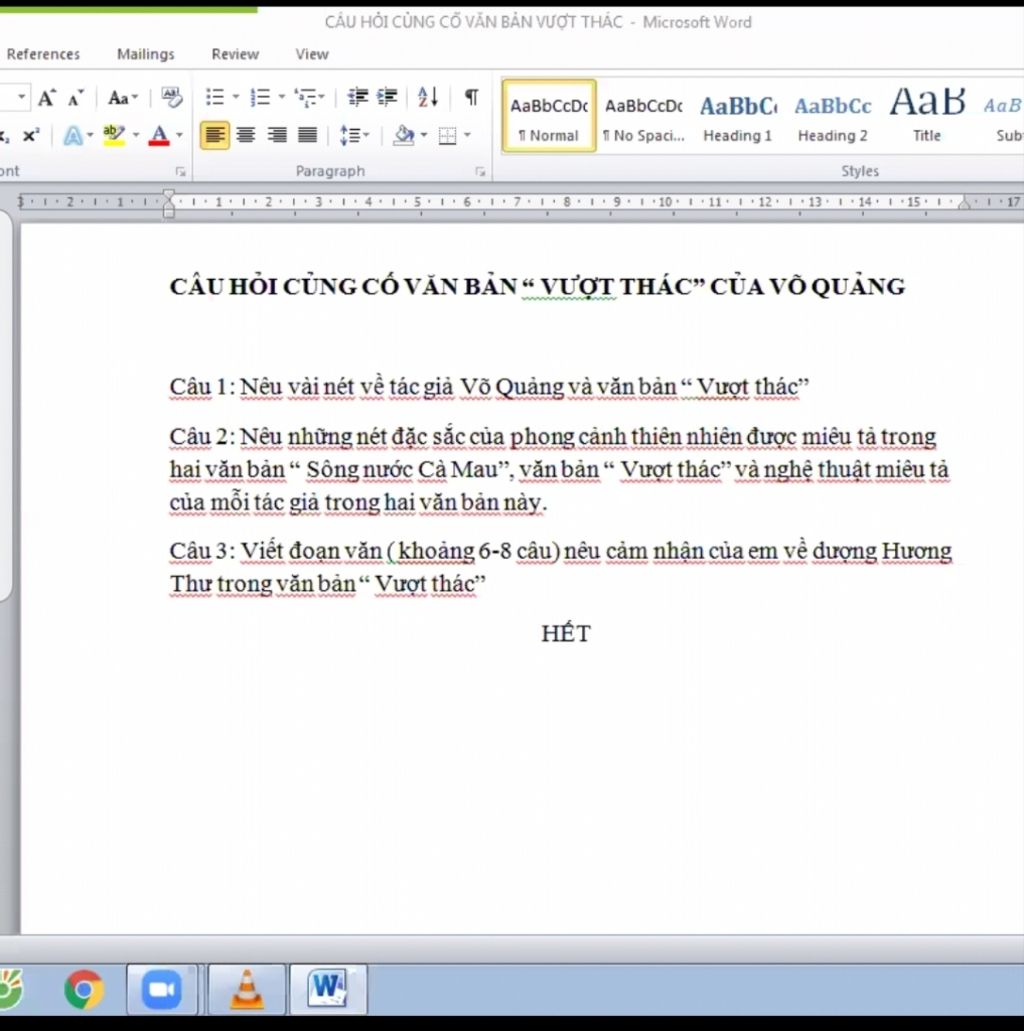
Task: Decrease paragraph indent
Action: click(x=358, y=97)
